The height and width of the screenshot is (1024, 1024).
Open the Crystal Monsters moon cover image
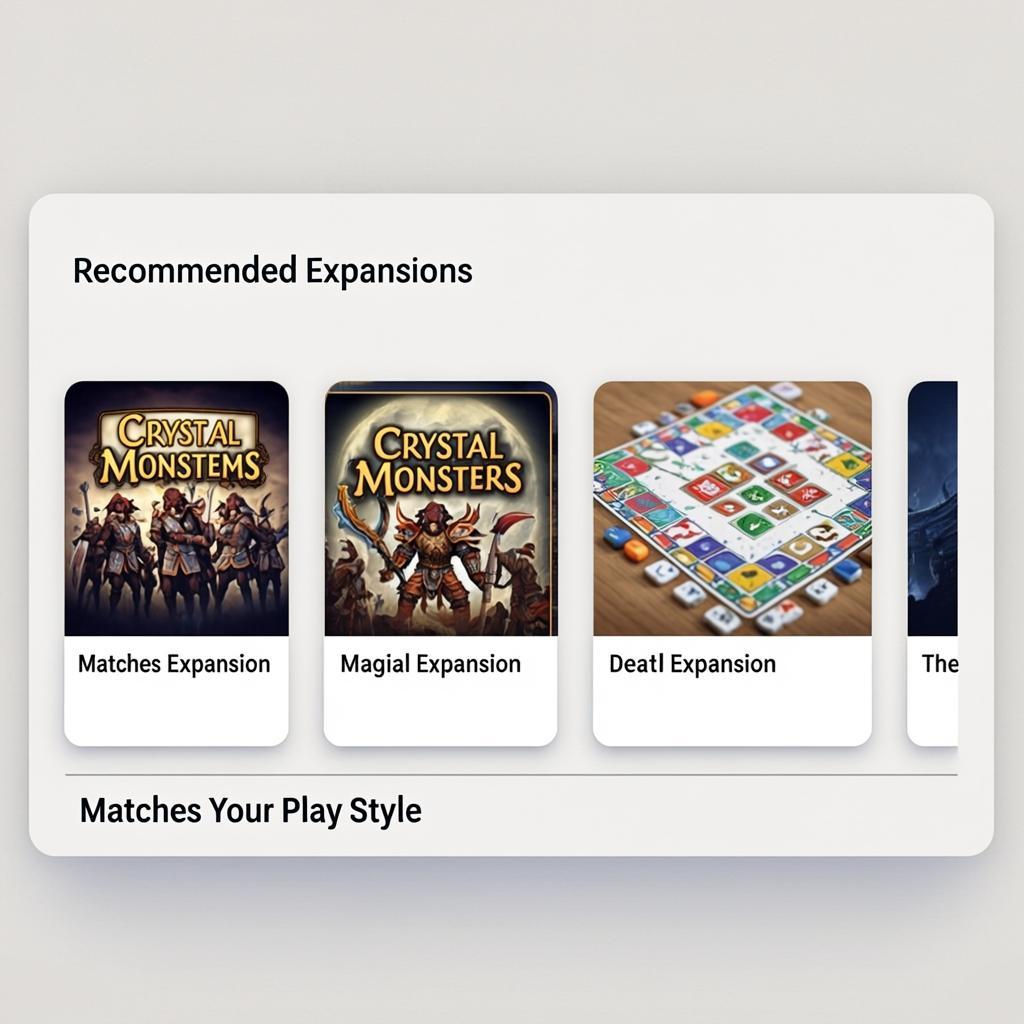(x=441, y=508)
